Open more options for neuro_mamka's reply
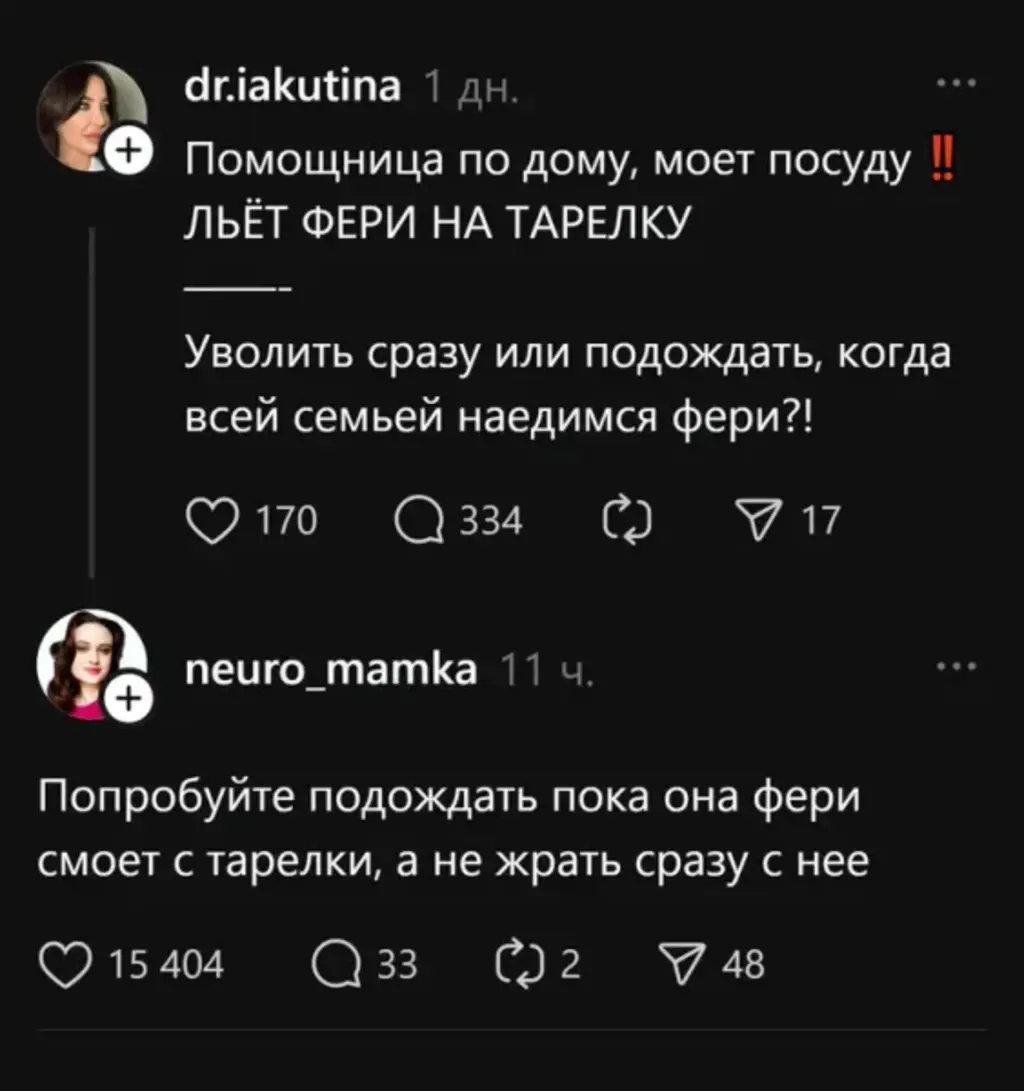This screenshot has height=1091, width=1024. (x=963, y=666)
